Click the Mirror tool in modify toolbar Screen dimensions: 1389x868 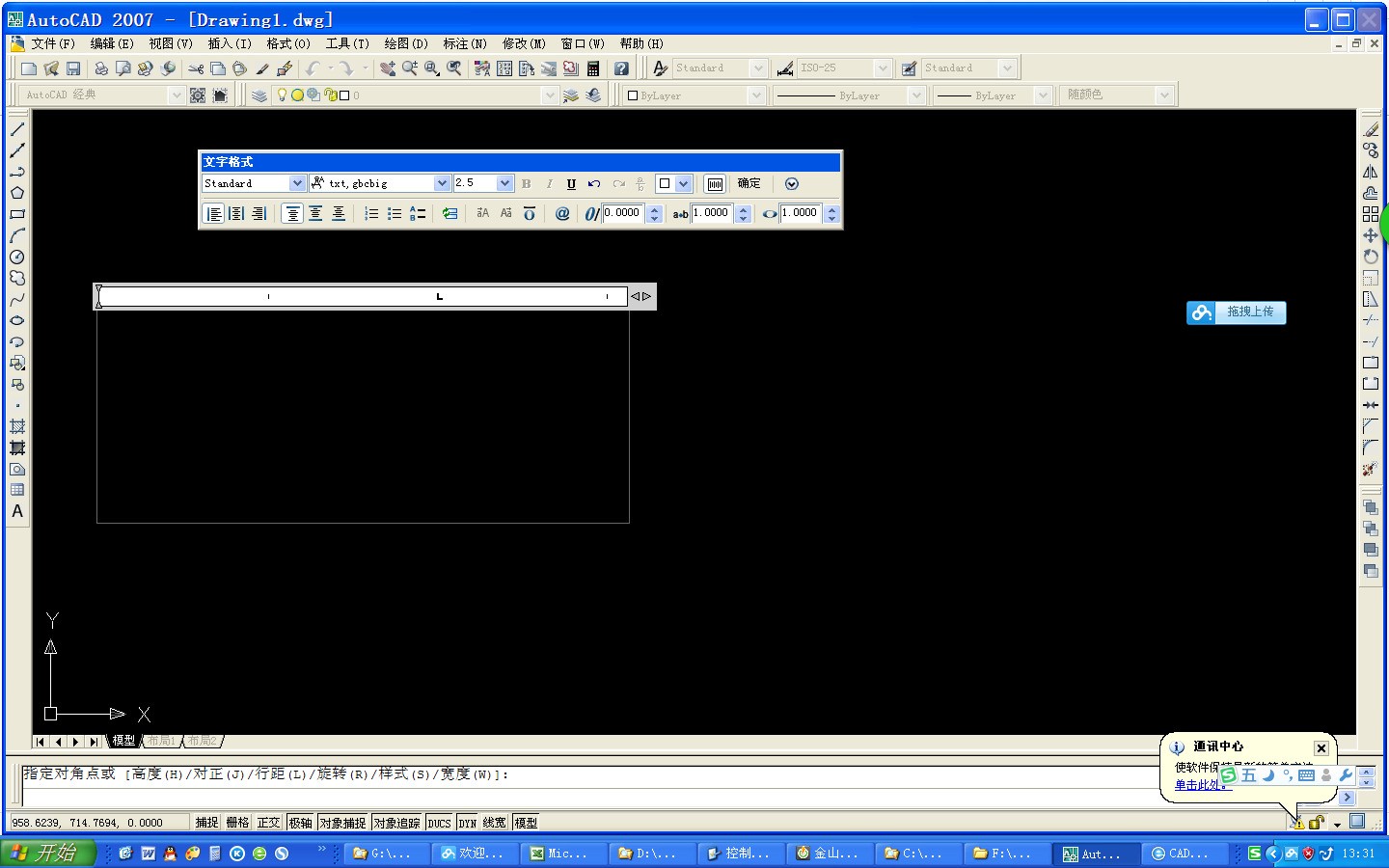[1371, 172]
